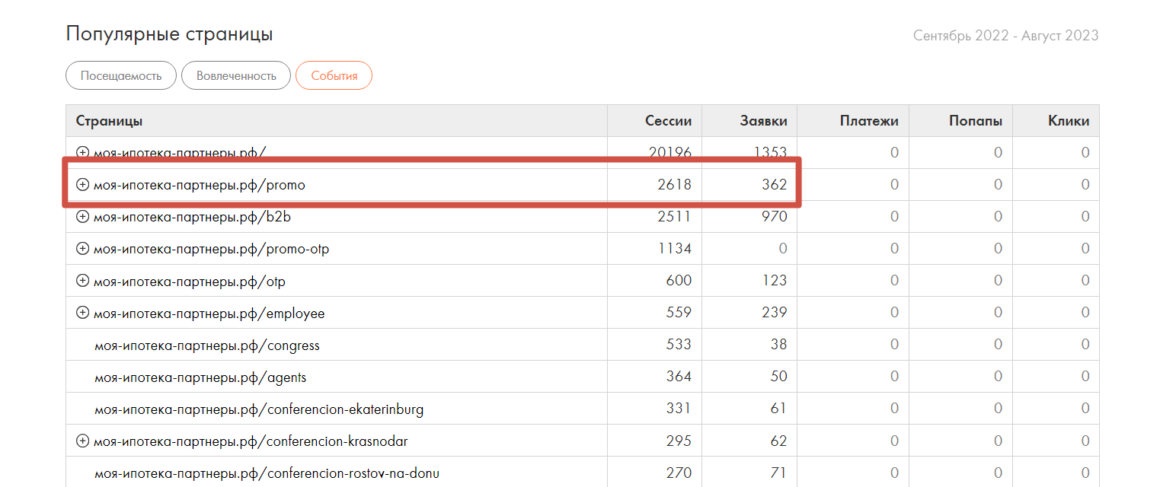This screenshot has height=487, width=1176.
Task: Select the События tab
Action: pyautogui.click(x=334, y=76)
